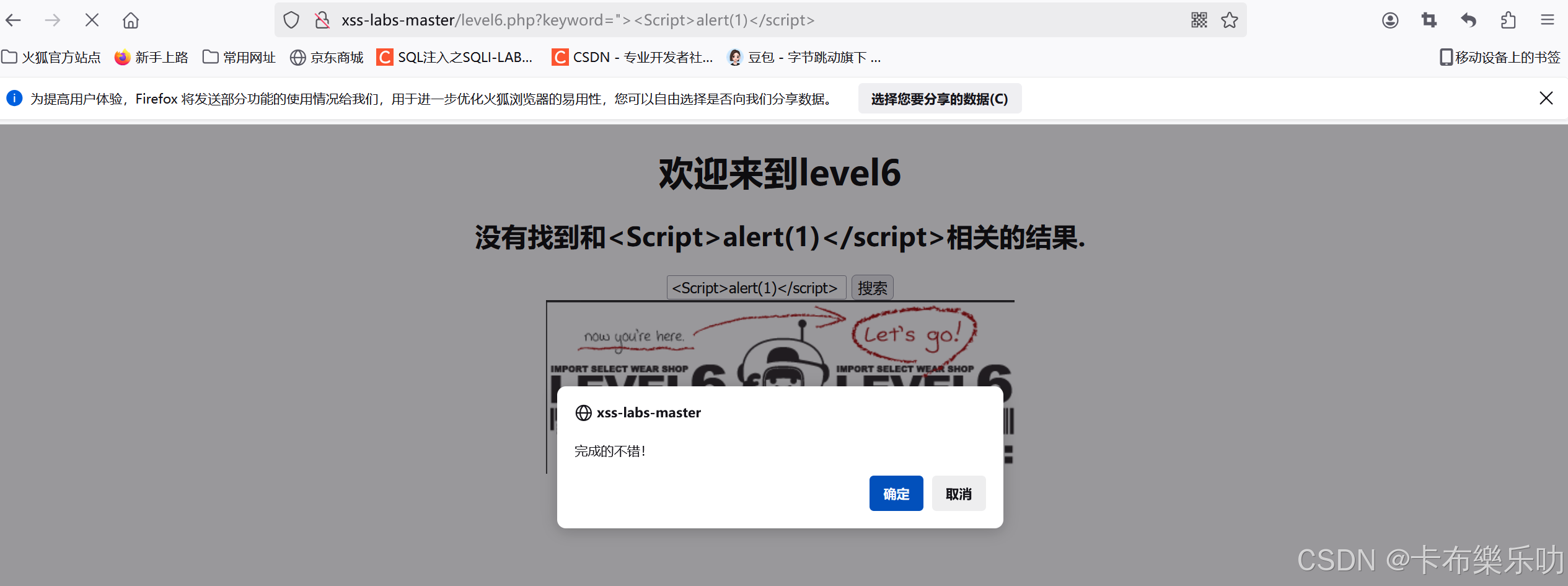Click the undo close tab arrow icon
Image resolution: width=1568 pixels, height=586 pixels.
tap(1469, 20)
